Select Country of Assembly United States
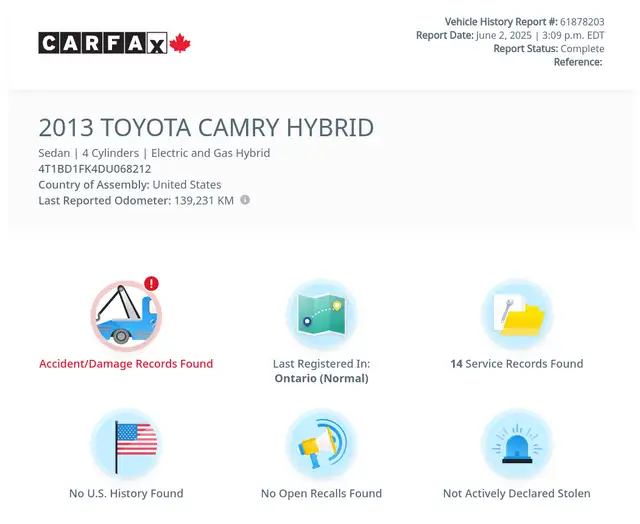The image size is (640, 524). pyautogui.click(x=130, y=185)
